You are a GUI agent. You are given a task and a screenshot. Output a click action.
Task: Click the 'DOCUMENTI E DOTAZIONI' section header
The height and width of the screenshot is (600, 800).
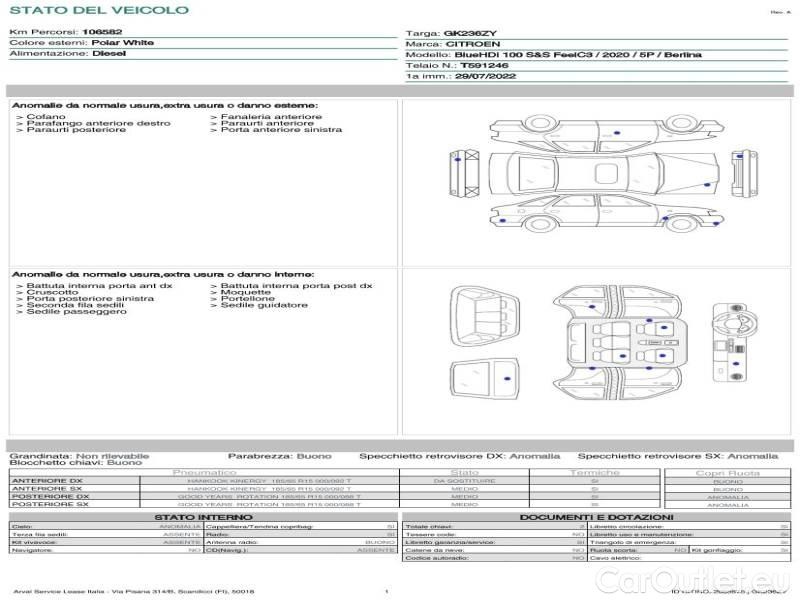click(595, 517)
